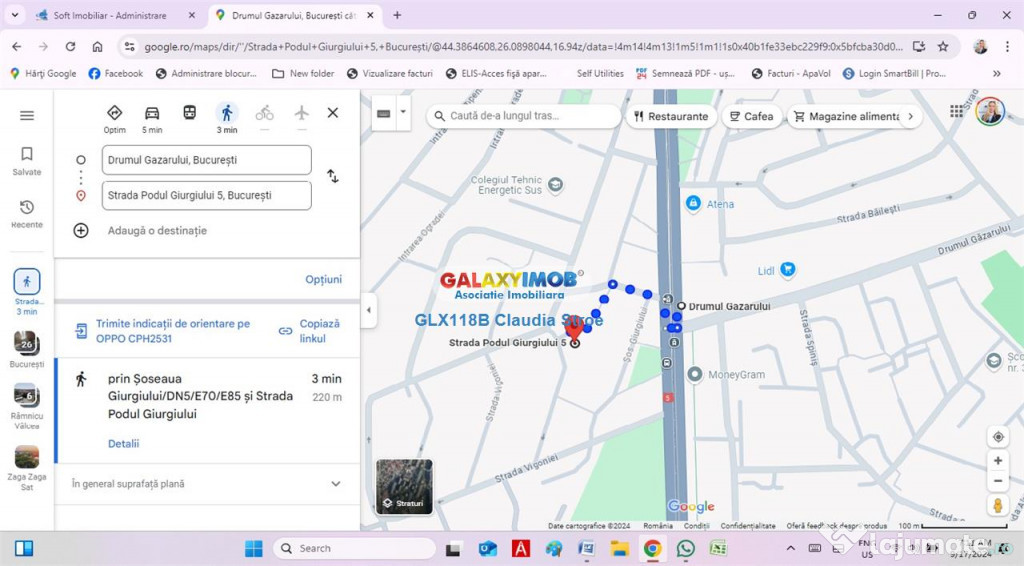Open File Explorer from the taskbar
1024x566 pixels.
click(620, 548)
